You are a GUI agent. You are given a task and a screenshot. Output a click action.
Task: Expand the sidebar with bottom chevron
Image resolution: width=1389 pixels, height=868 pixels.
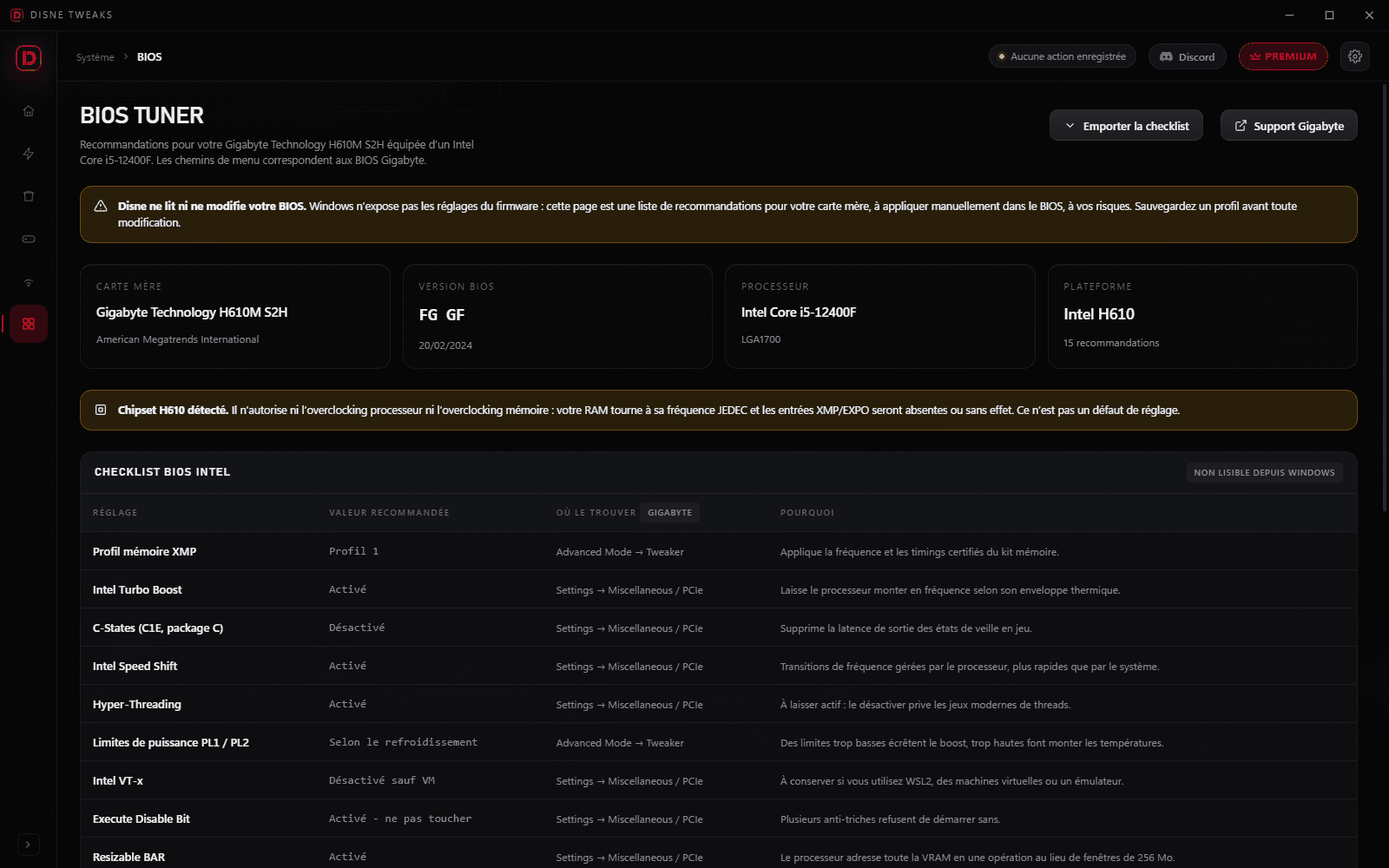point(28,845)
